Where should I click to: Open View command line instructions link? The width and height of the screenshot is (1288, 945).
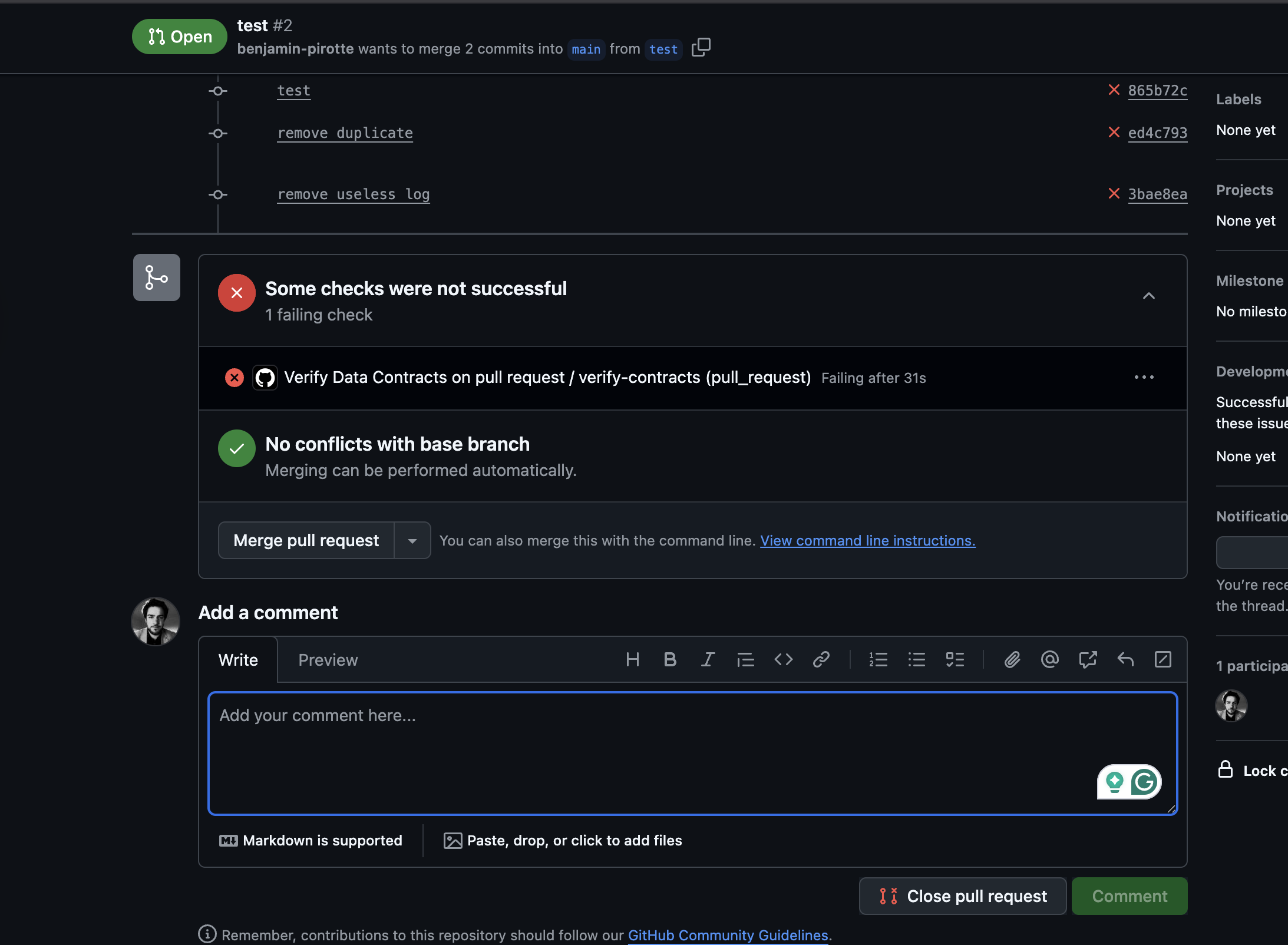pos(867,541)
